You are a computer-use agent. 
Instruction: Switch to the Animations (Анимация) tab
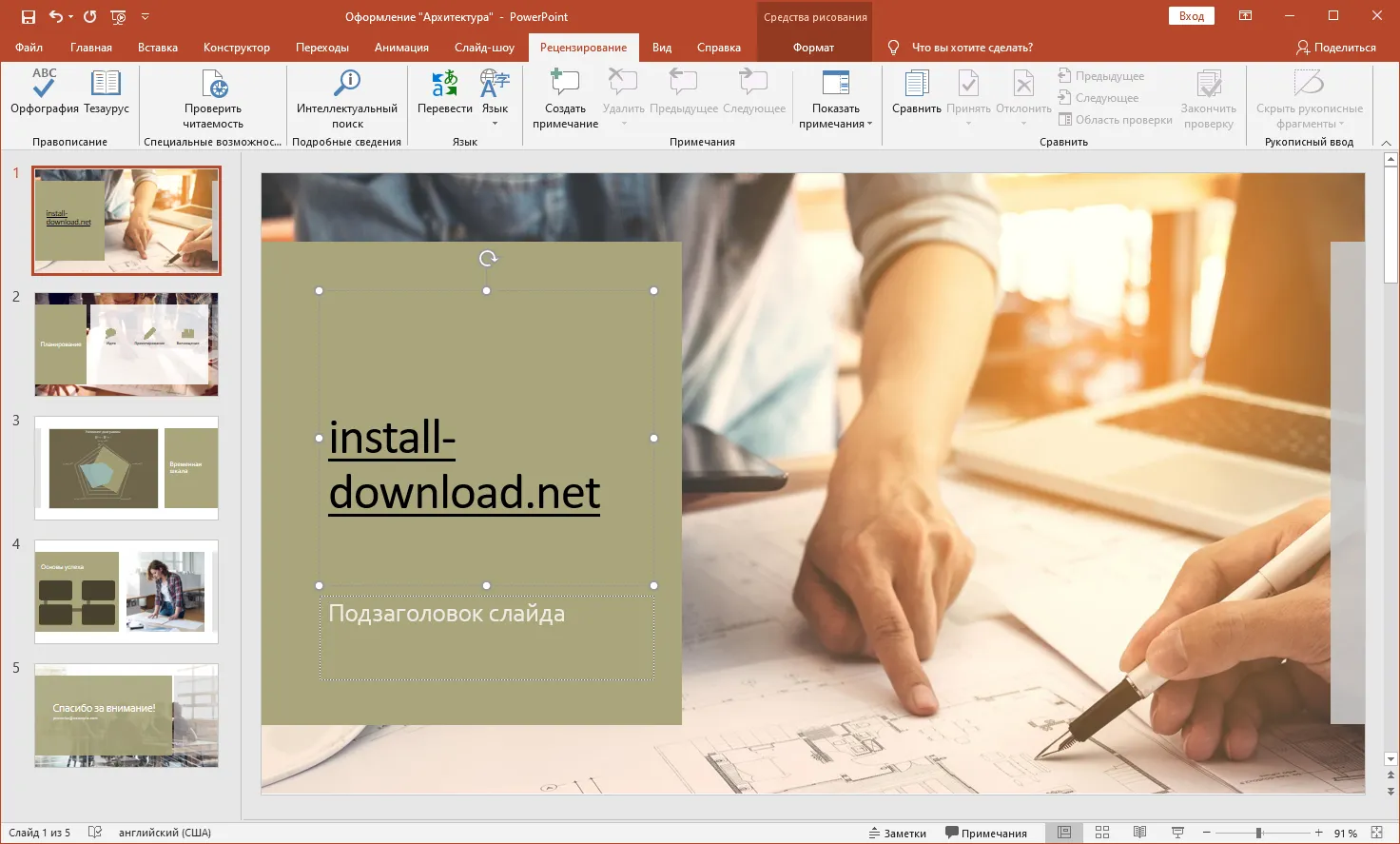tap(401, 48)
